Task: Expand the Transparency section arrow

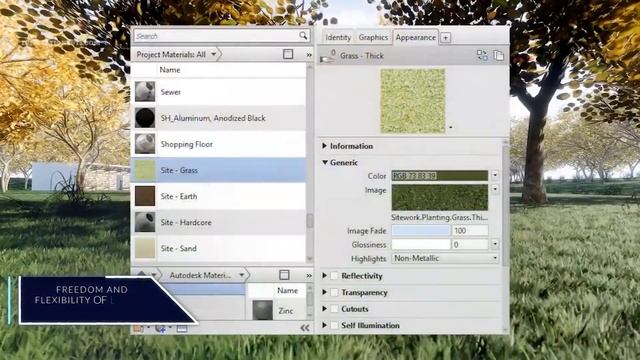Action: coord(324,292)
